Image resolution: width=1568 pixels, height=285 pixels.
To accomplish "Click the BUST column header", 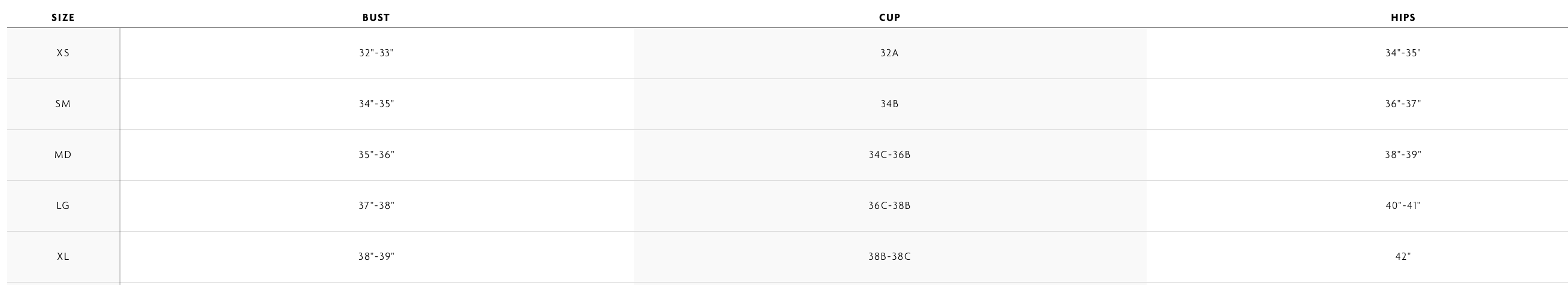I will [376, 17].
